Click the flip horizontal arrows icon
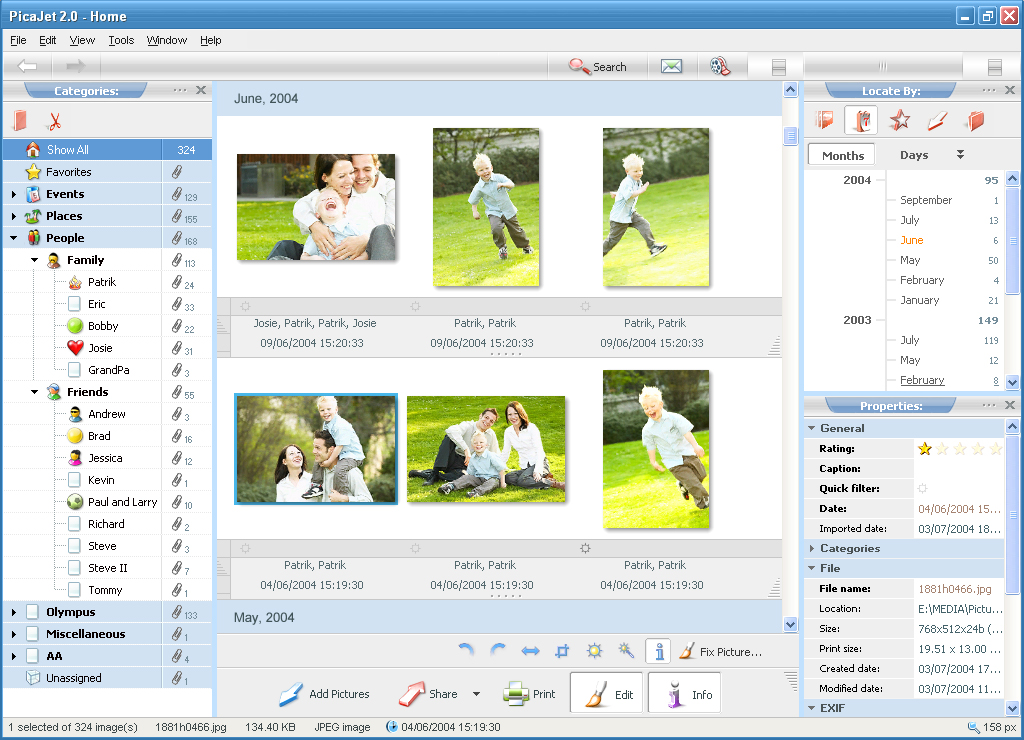 [x=530, y=651]
